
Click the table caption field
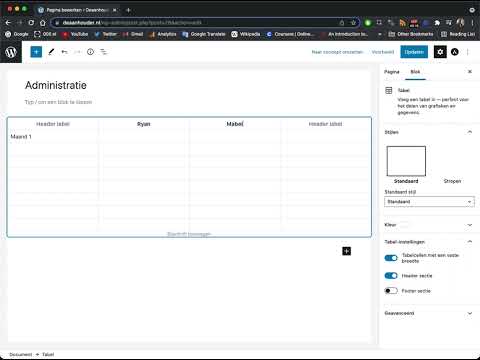point(189,234)
